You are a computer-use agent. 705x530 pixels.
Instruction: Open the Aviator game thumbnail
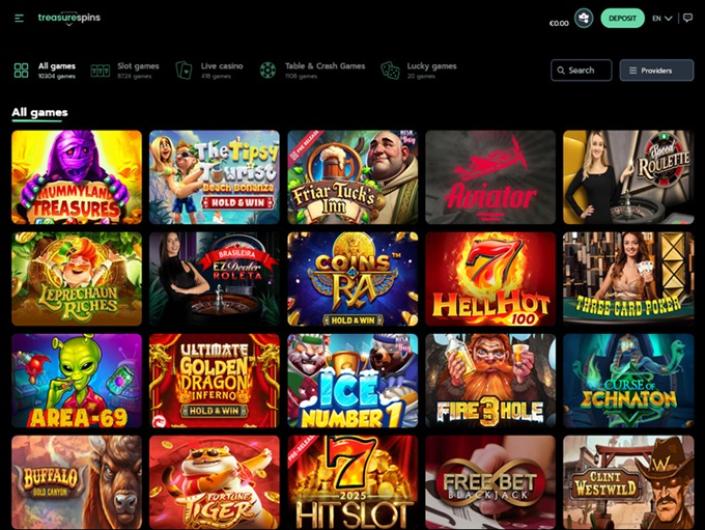(x=490, y=177)
